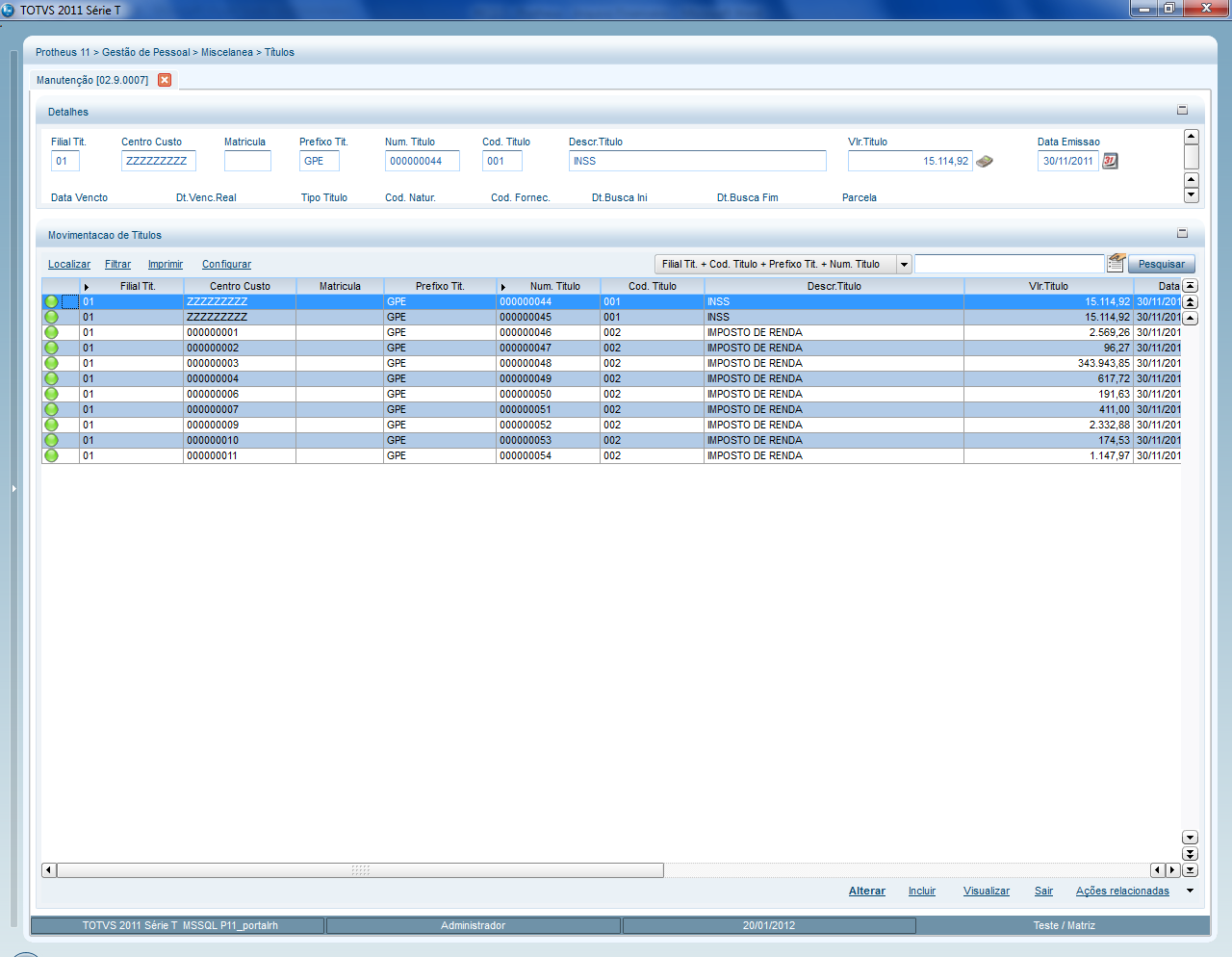Click the Data Emissao field 30/11/2011
1232x957 pixels.
pyautogui.click(x=1068, y=161)
